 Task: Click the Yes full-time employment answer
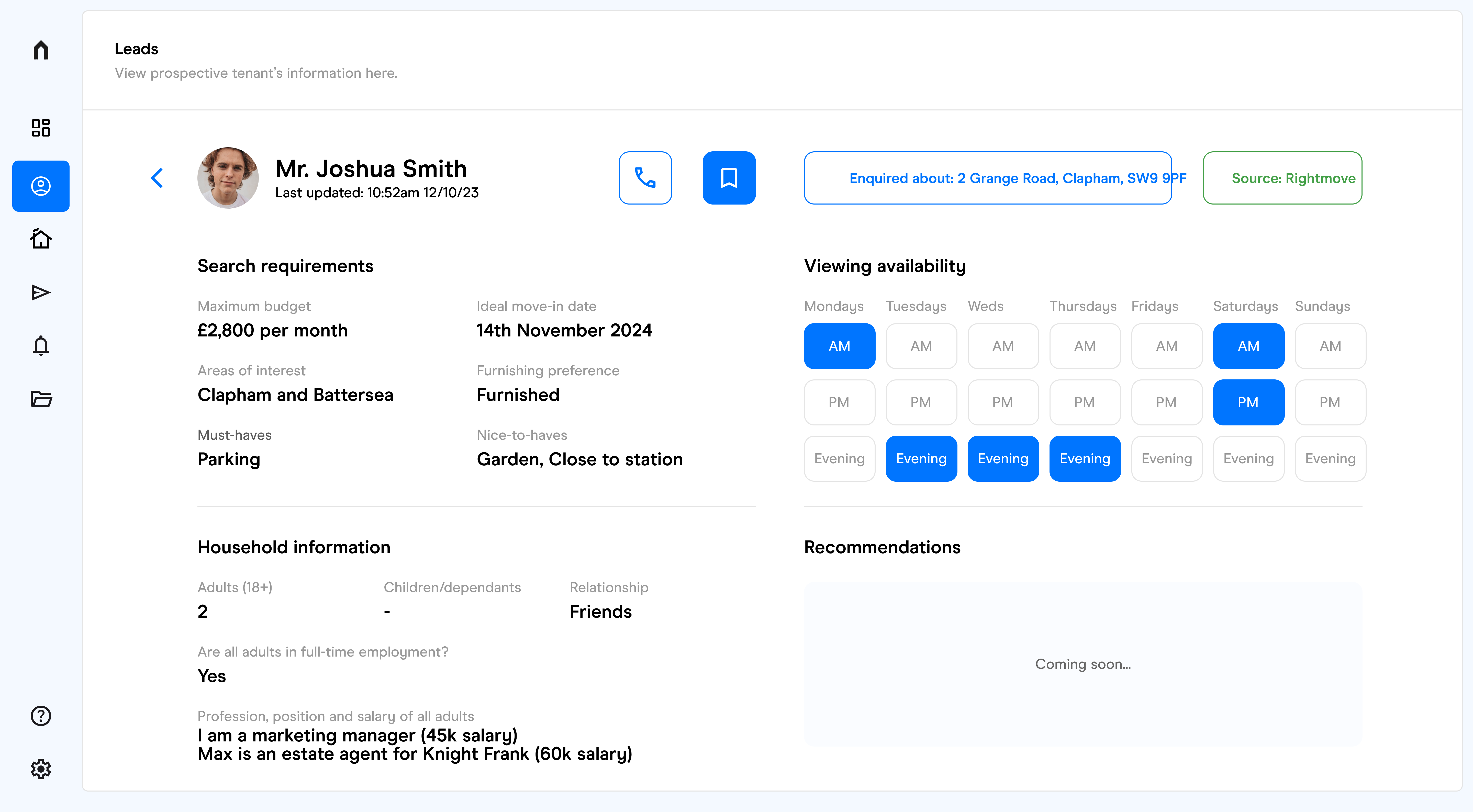pos(211,676)
